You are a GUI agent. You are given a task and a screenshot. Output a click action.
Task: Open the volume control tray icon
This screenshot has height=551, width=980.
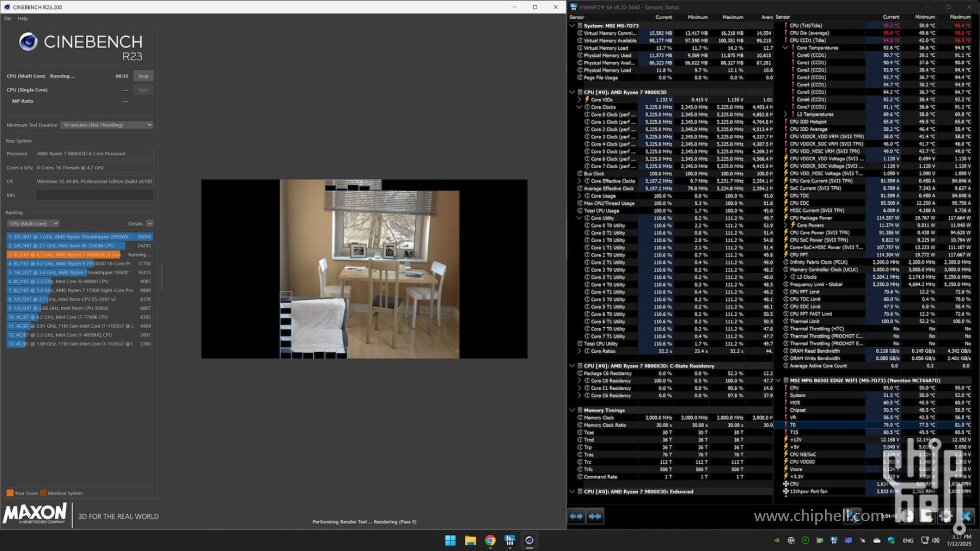pyautogui.click(x=936, y=540)
